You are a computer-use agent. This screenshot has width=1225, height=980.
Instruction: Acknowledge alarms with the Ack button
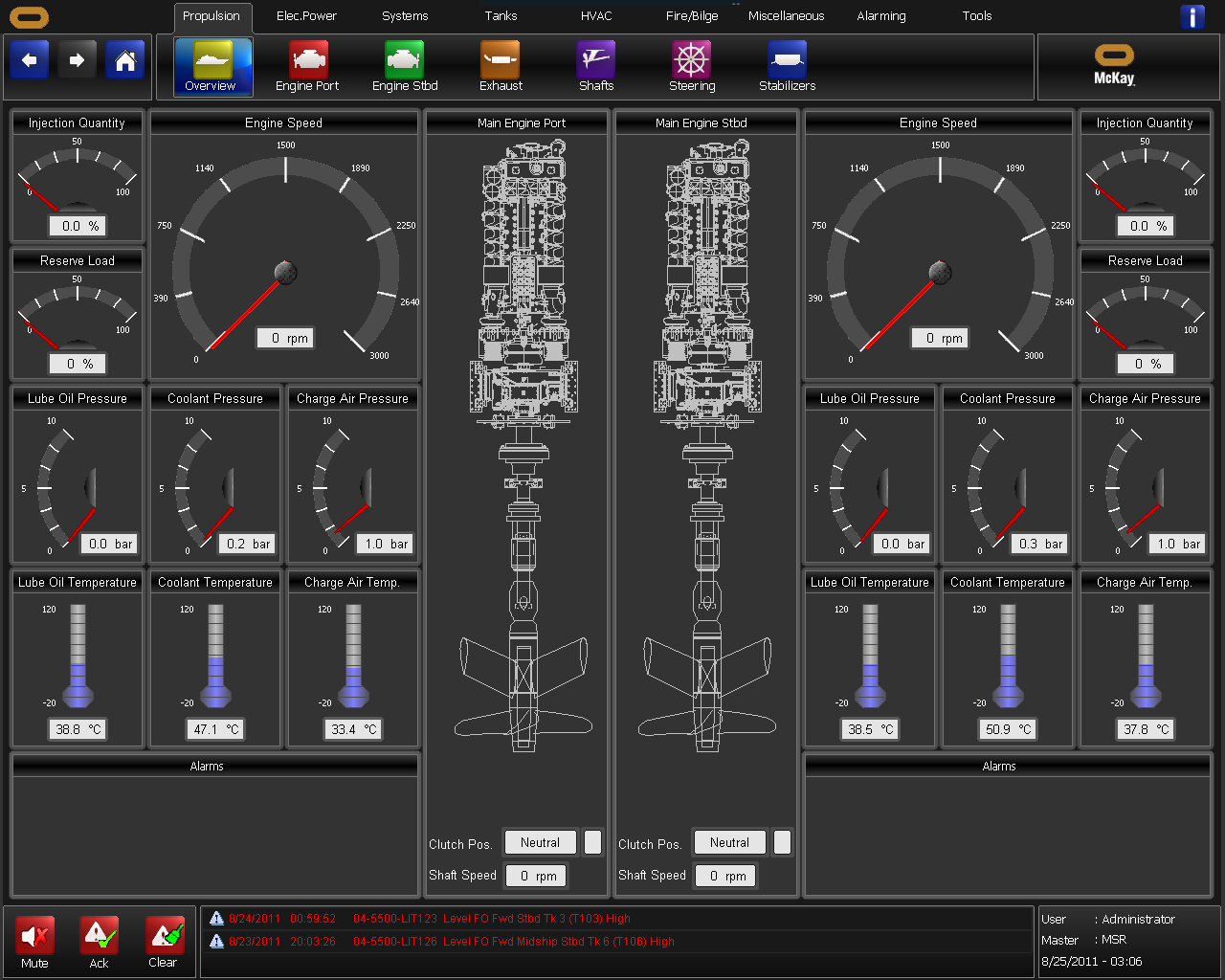tap(99, 943)
